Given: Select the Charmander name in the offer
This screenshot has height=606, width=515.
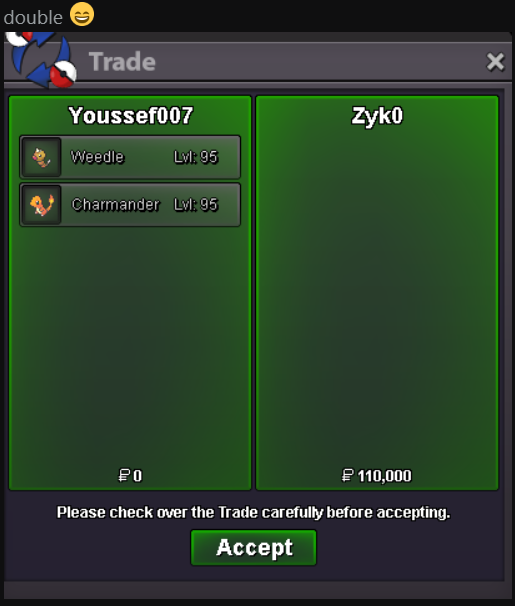Looking at the screenshot, I should (x=116, y=204).
